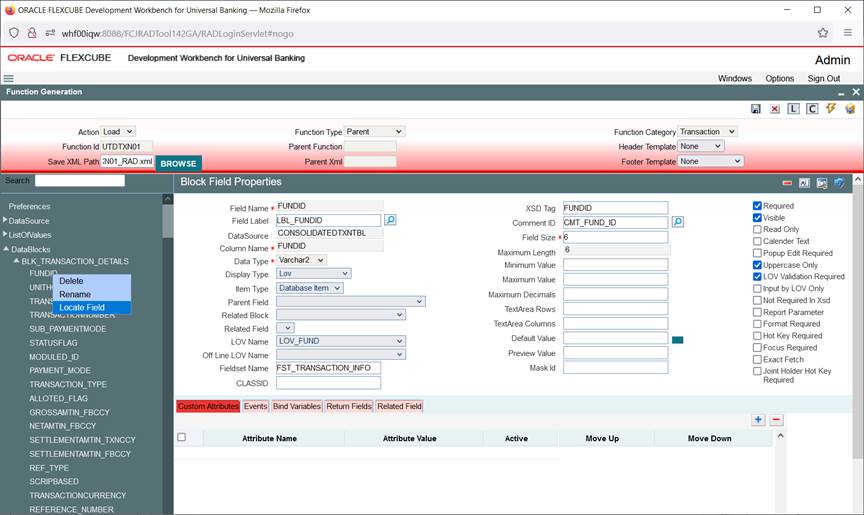Open the Field Label lookup magnifier
Image resolution: width=864 pixels, height=515 pixels.
click(390, 220)
